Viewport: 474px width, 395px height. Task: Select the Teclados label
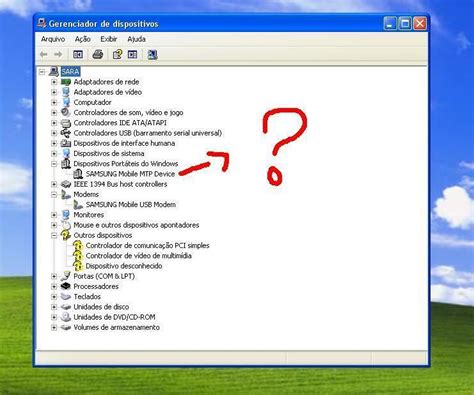coord(87,297)
